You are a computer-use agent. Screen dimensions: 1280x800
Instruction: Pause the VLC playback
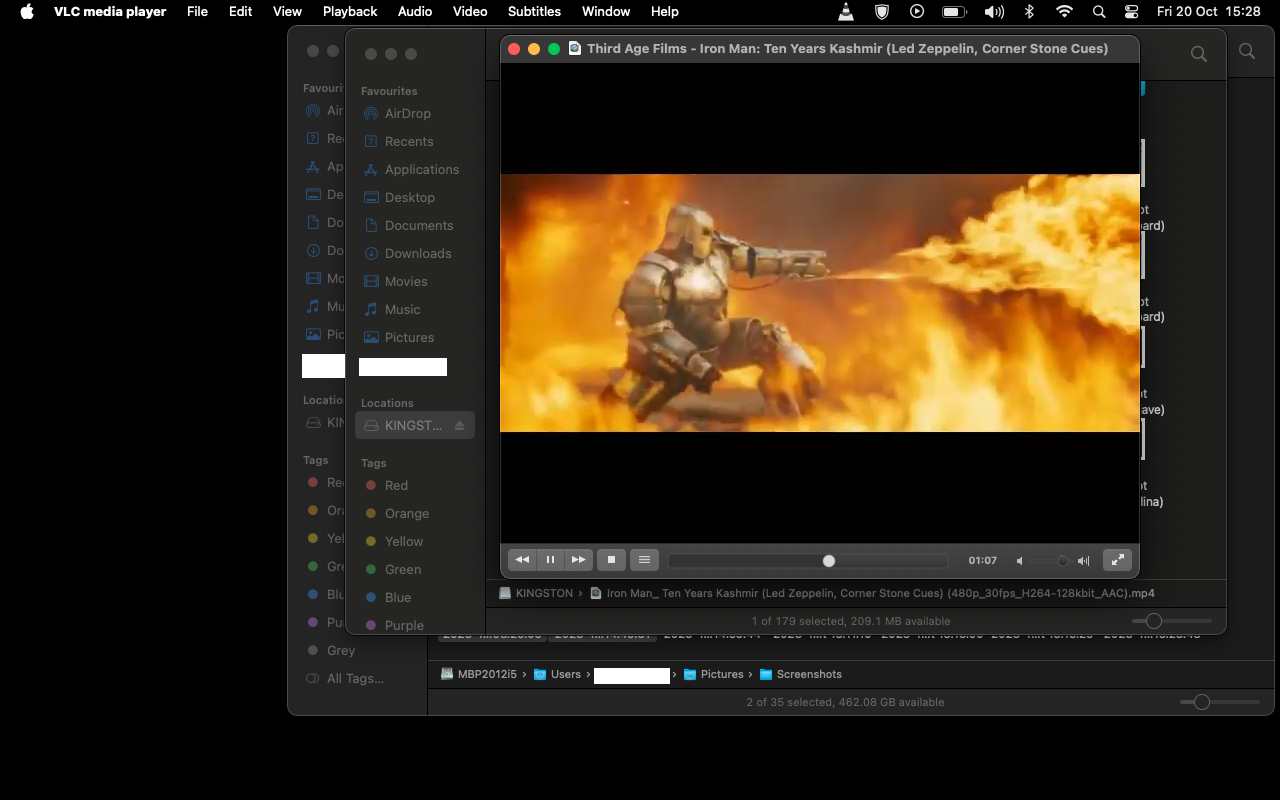point(550,560)
